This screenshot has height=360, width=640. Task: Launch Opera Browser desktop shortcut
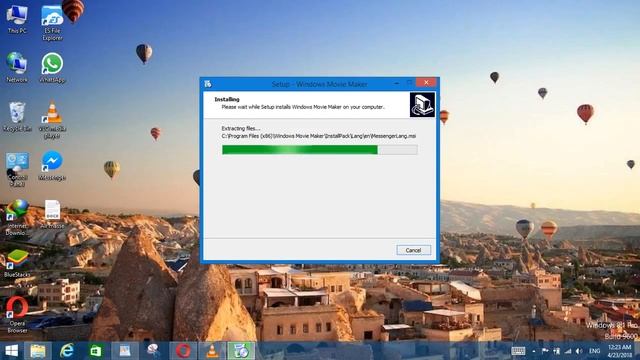coord(17,315)
